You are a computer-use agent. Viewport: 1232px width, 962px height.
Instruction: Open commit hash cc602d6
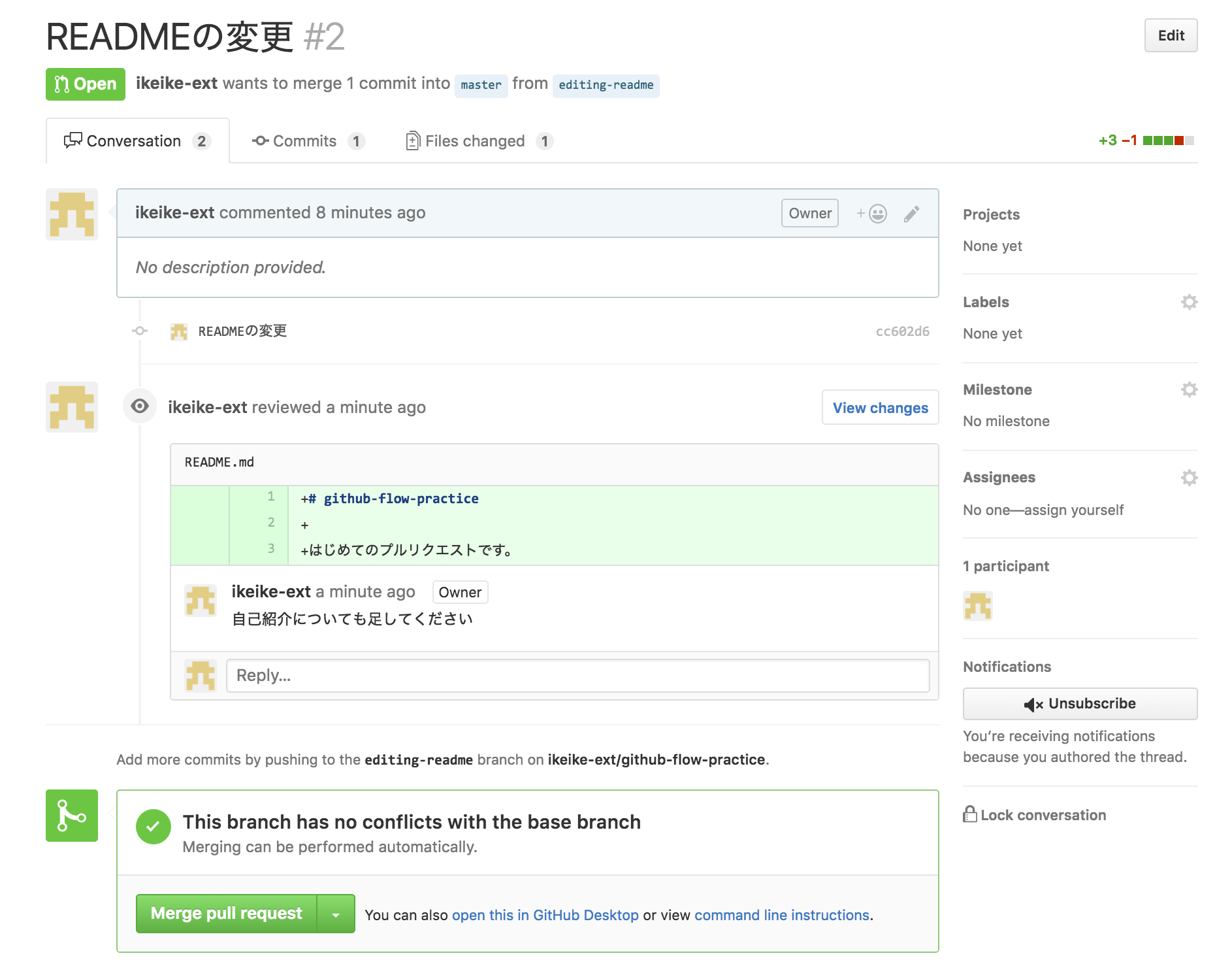(x=902, y=331)
